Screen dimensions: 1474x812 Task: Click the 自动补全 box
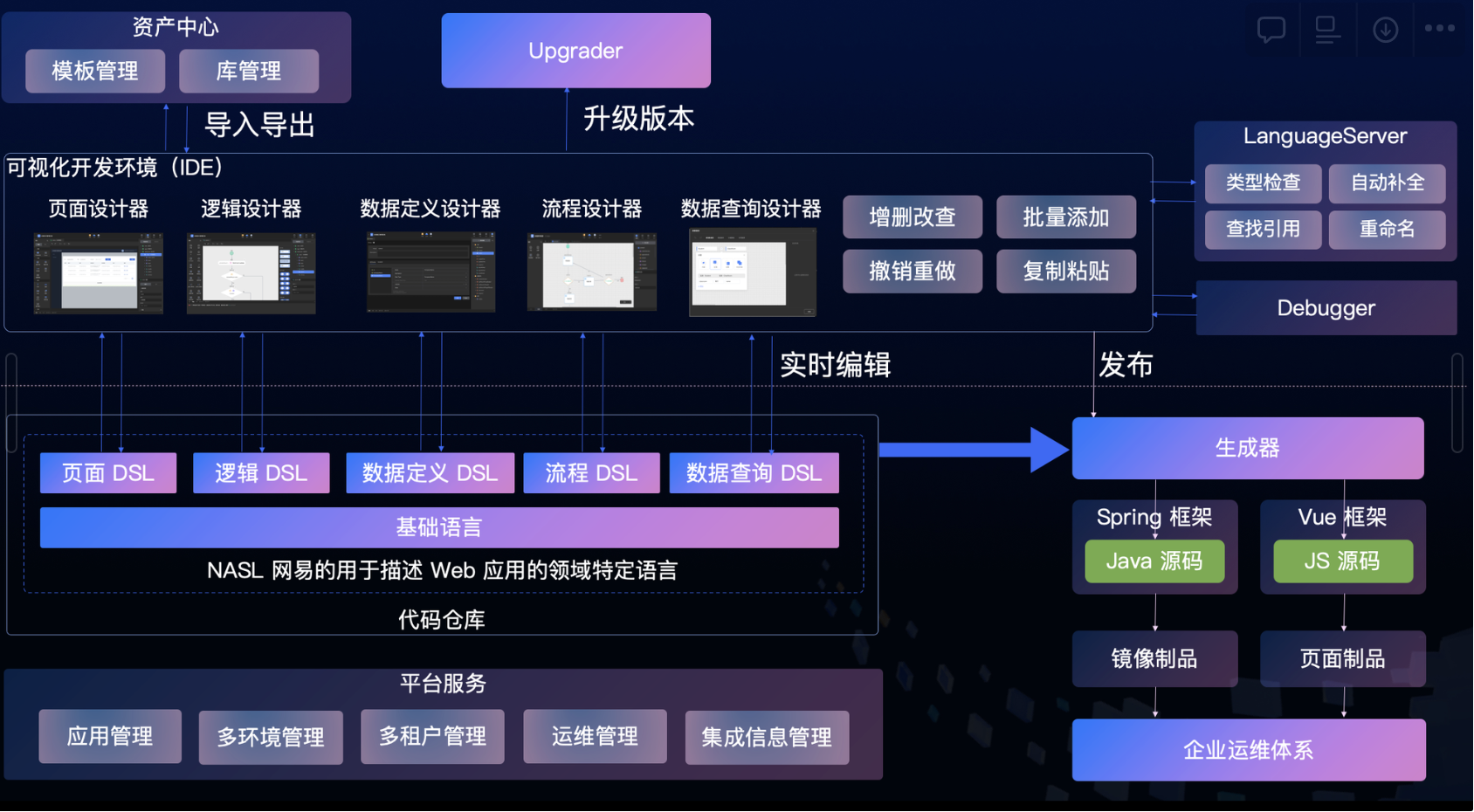(x=1388, y=182)
